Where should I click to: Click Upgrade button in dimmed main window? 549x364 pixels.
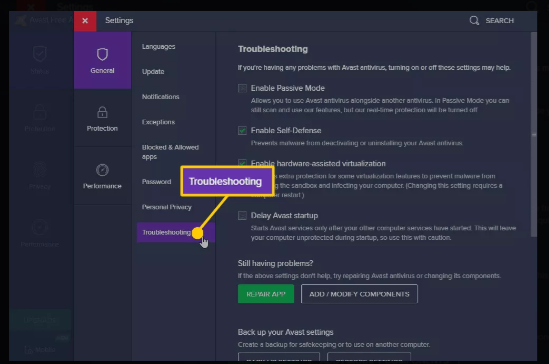point(40,320)
